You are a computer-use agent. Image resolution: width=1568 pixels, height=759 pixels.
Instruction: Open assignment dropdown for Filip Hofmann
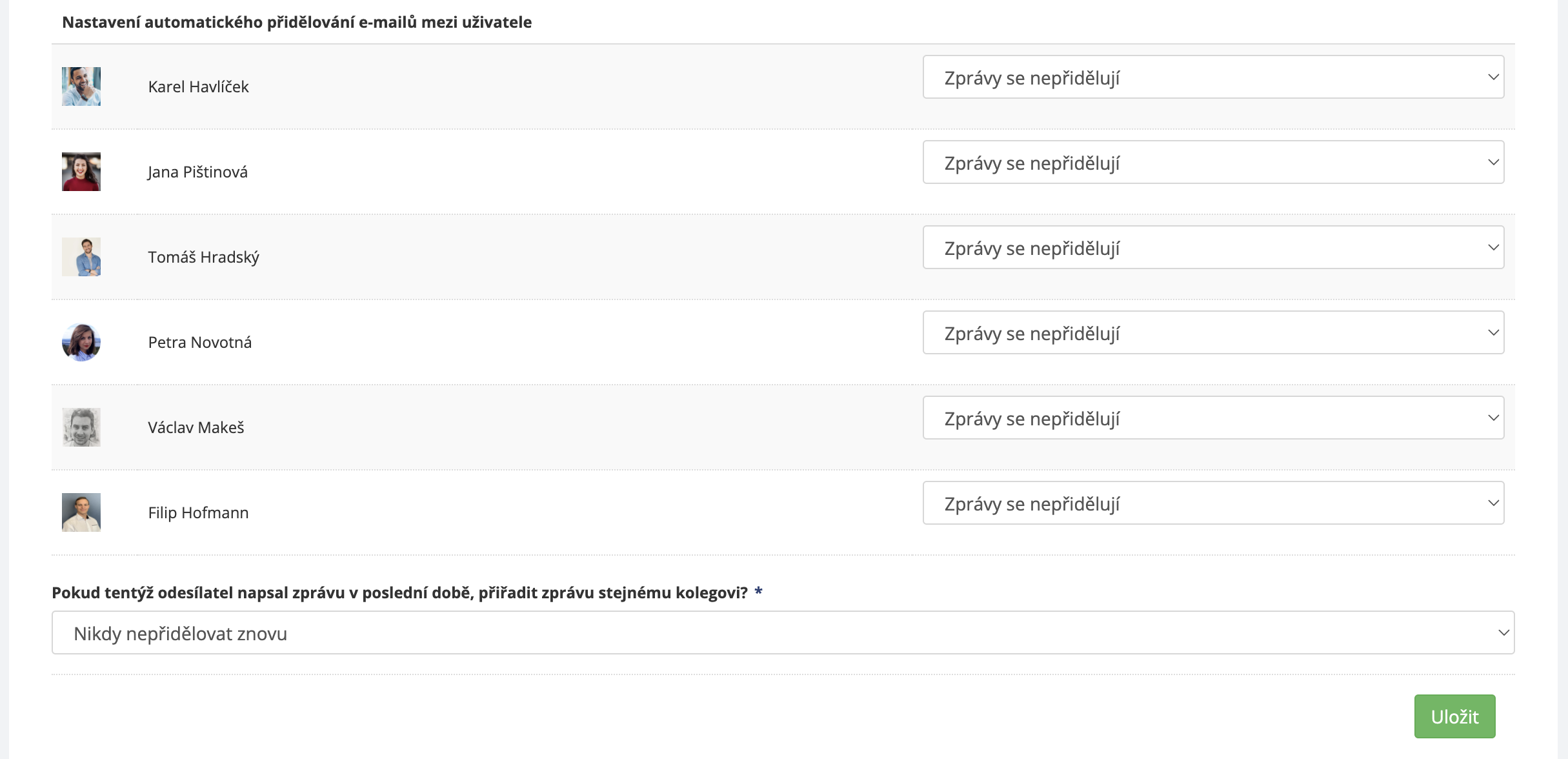pos(1213,503)
